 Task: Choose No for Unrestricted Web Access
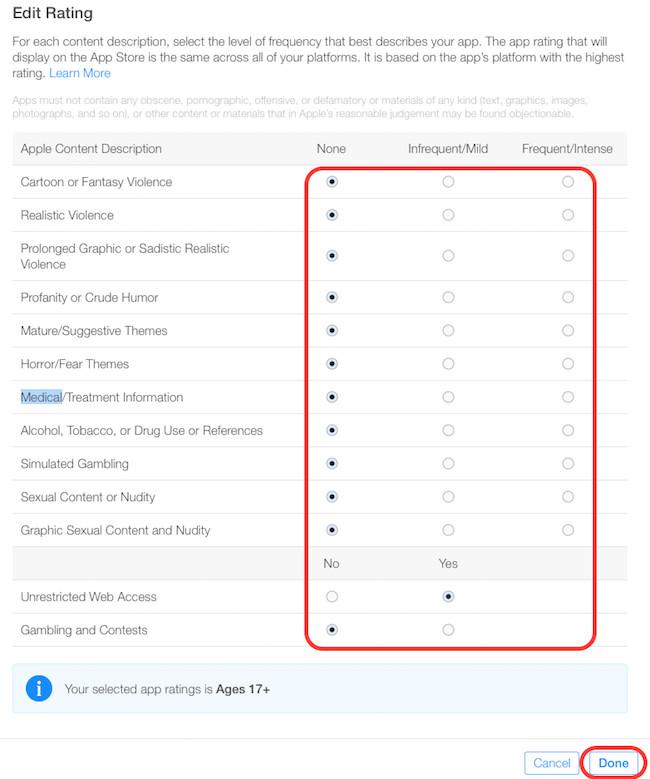tap(332, 597)
